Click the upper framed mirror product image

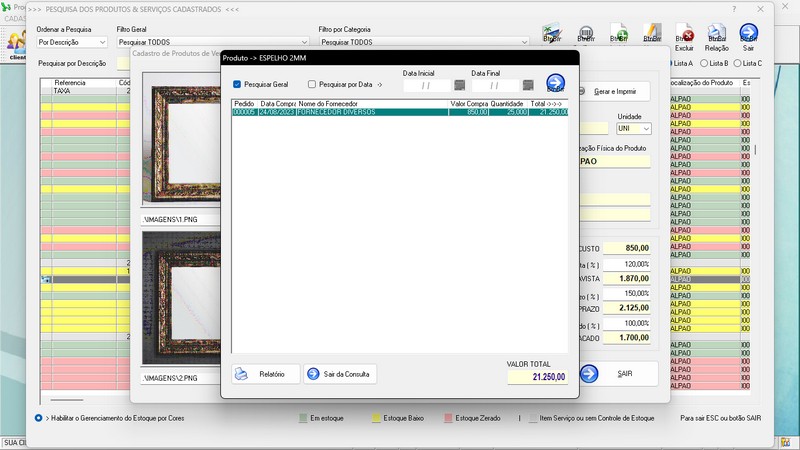(x=182, y=138)
